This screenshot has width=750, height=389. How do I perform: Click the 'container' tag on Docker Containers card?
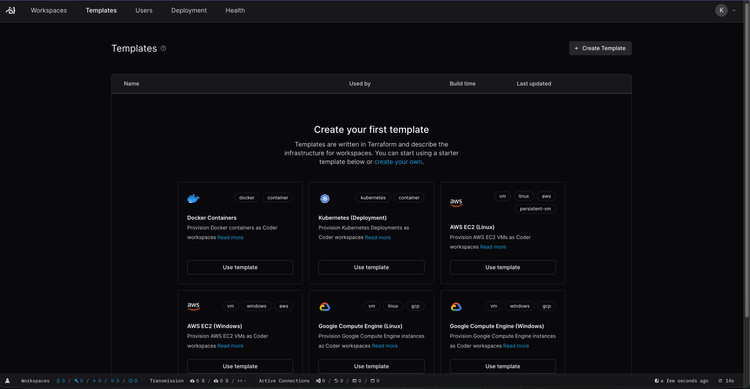pyautogui.click(x=278, y=198)
